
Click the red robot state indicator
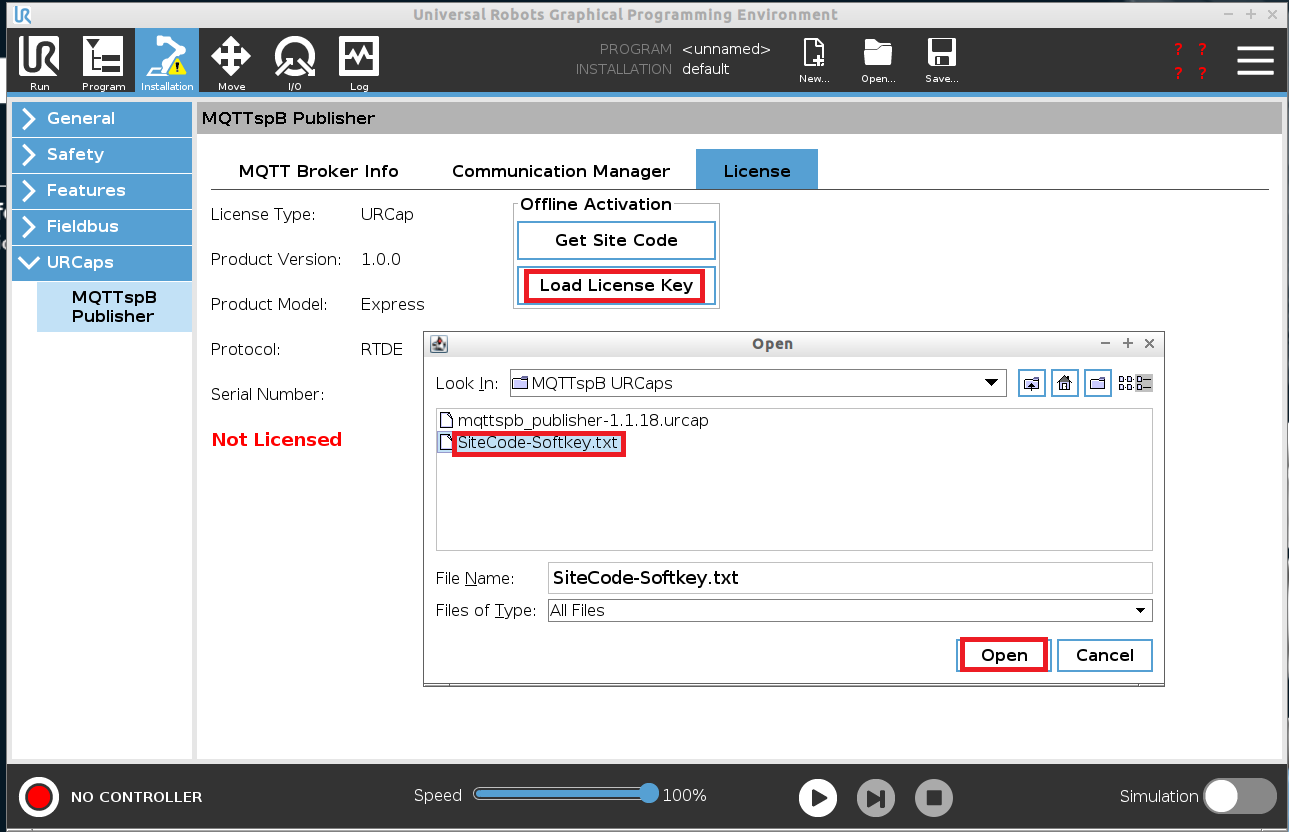coord(39,797)
